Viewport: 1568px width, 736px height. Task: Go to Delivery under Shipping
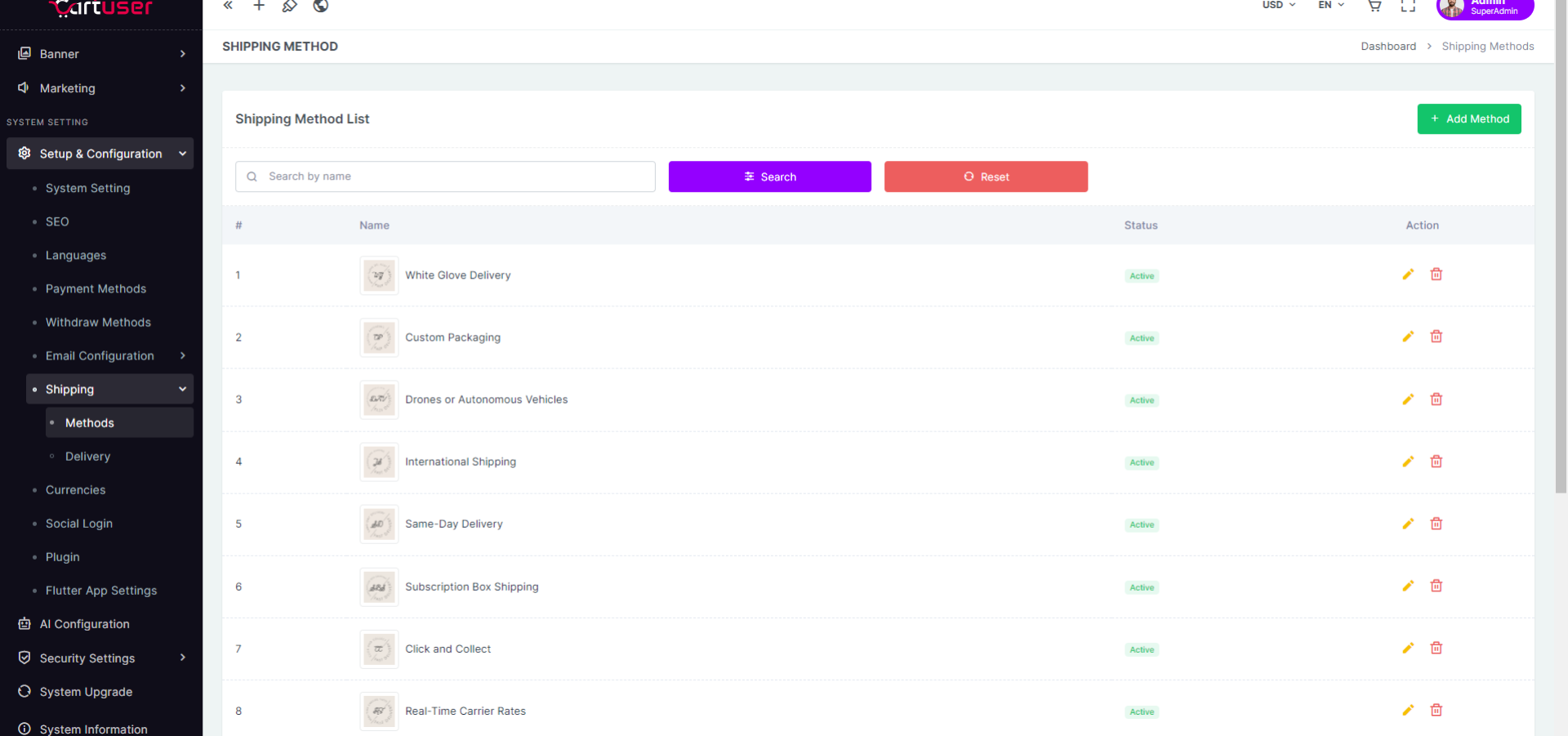tap(87, 457)
